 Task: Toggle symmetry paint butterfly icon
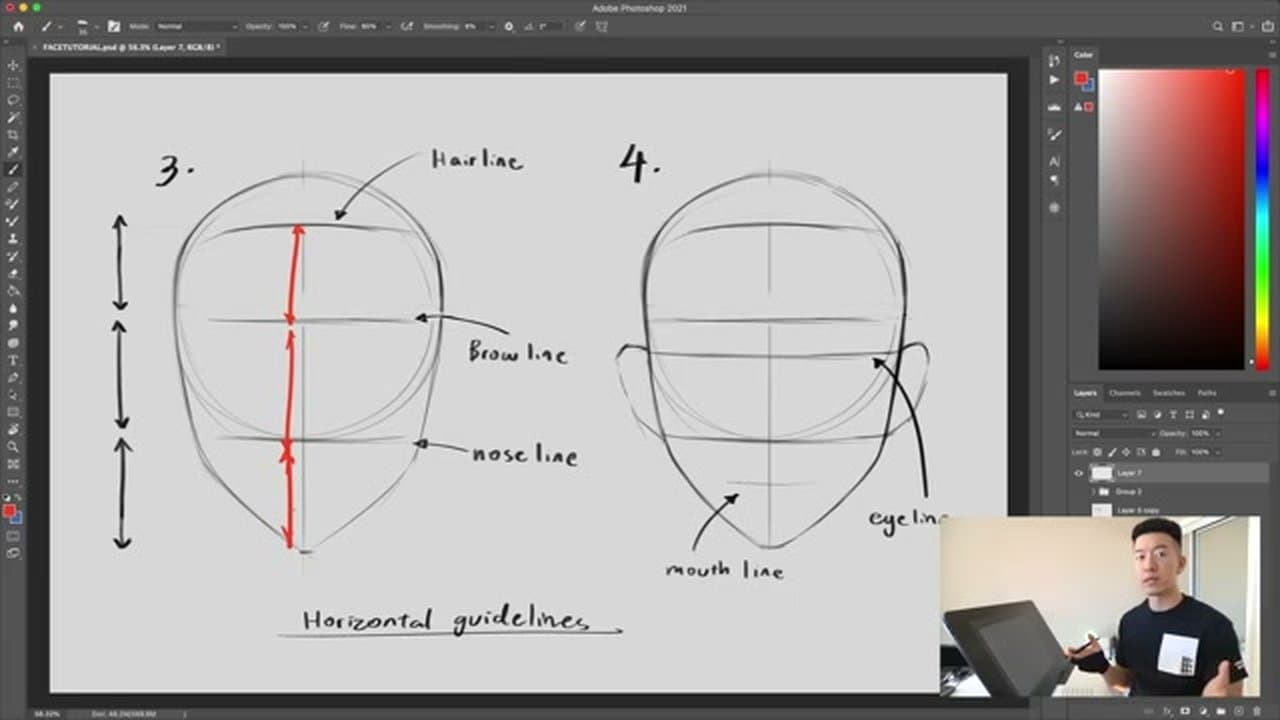point(601,25)
